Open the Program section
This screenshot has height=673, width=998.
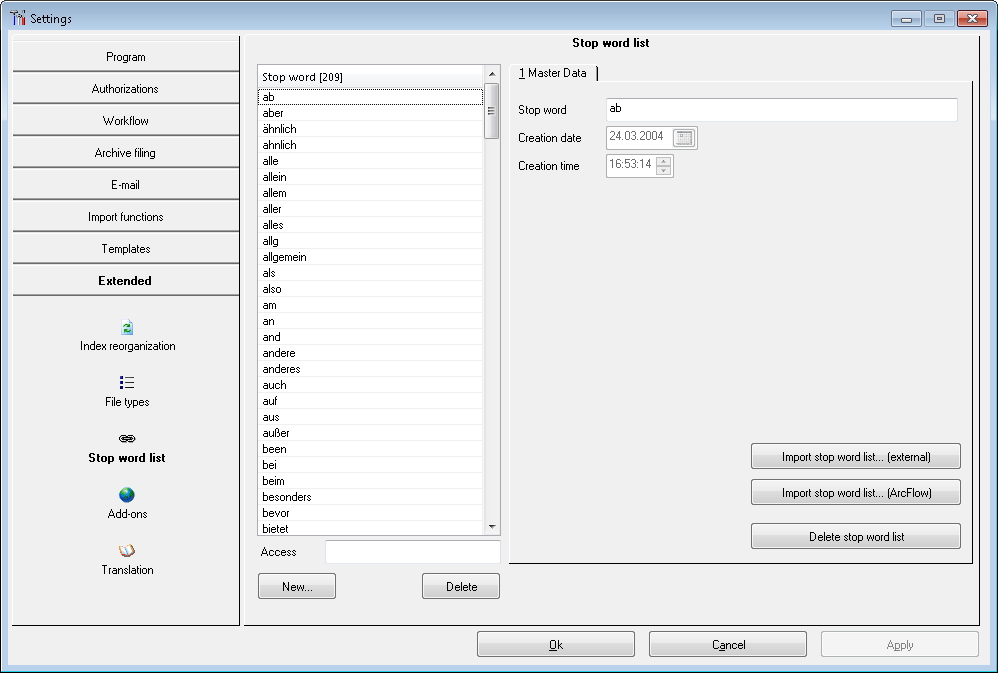click(x=125, y=57)
